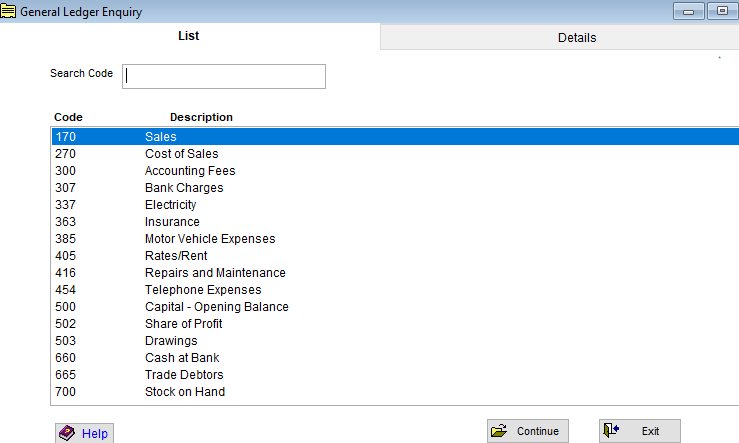The image size is (739, 443).
Task: Pick the Stock on Hand account
Action: coord(184,392)
